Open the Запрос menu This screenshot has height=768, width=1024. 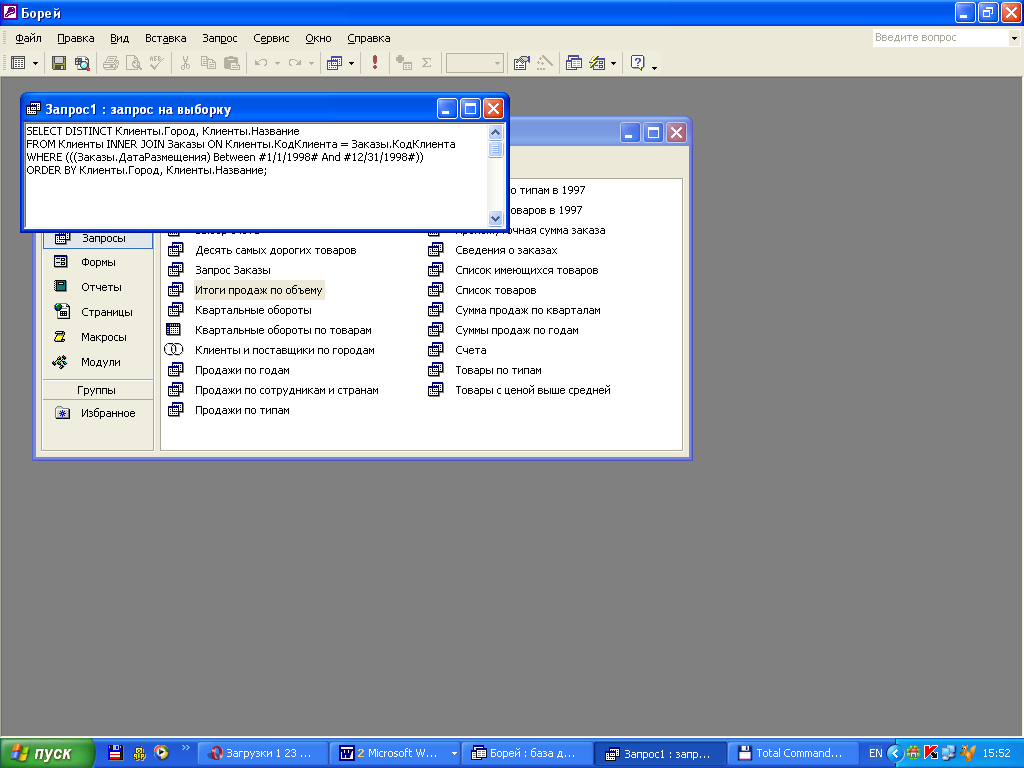[x=219, y=38]
